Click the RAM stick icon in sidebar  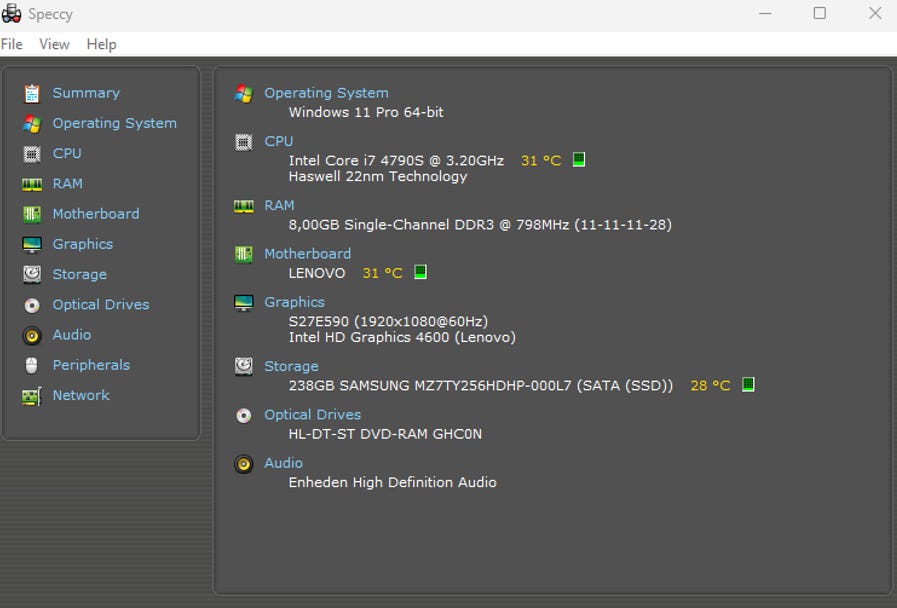(x=32, y=184)
